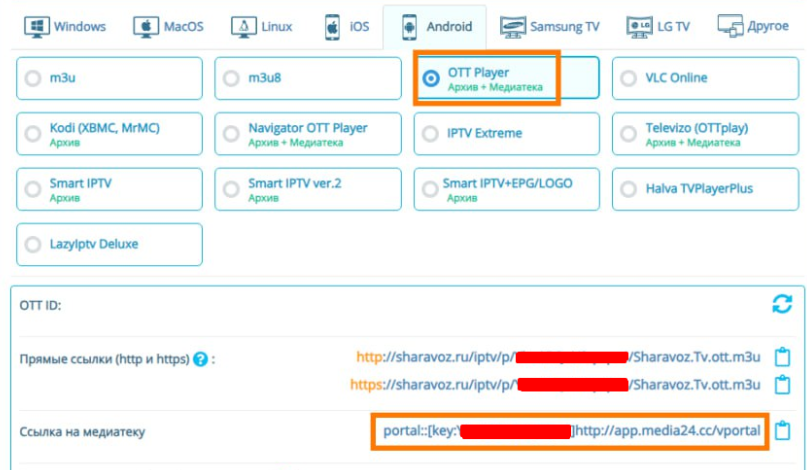Switch to the Samsung TV tab
This screenshot has width=807, height=470.
[x=550, y=26]
